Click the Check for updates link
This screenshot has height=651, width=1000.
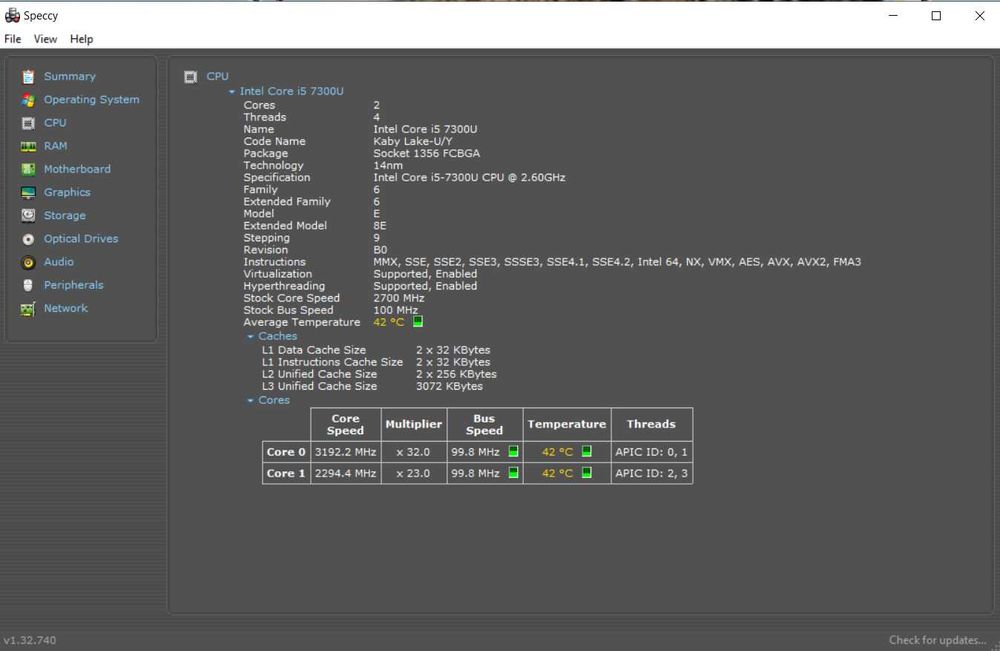tap(937, 640)
